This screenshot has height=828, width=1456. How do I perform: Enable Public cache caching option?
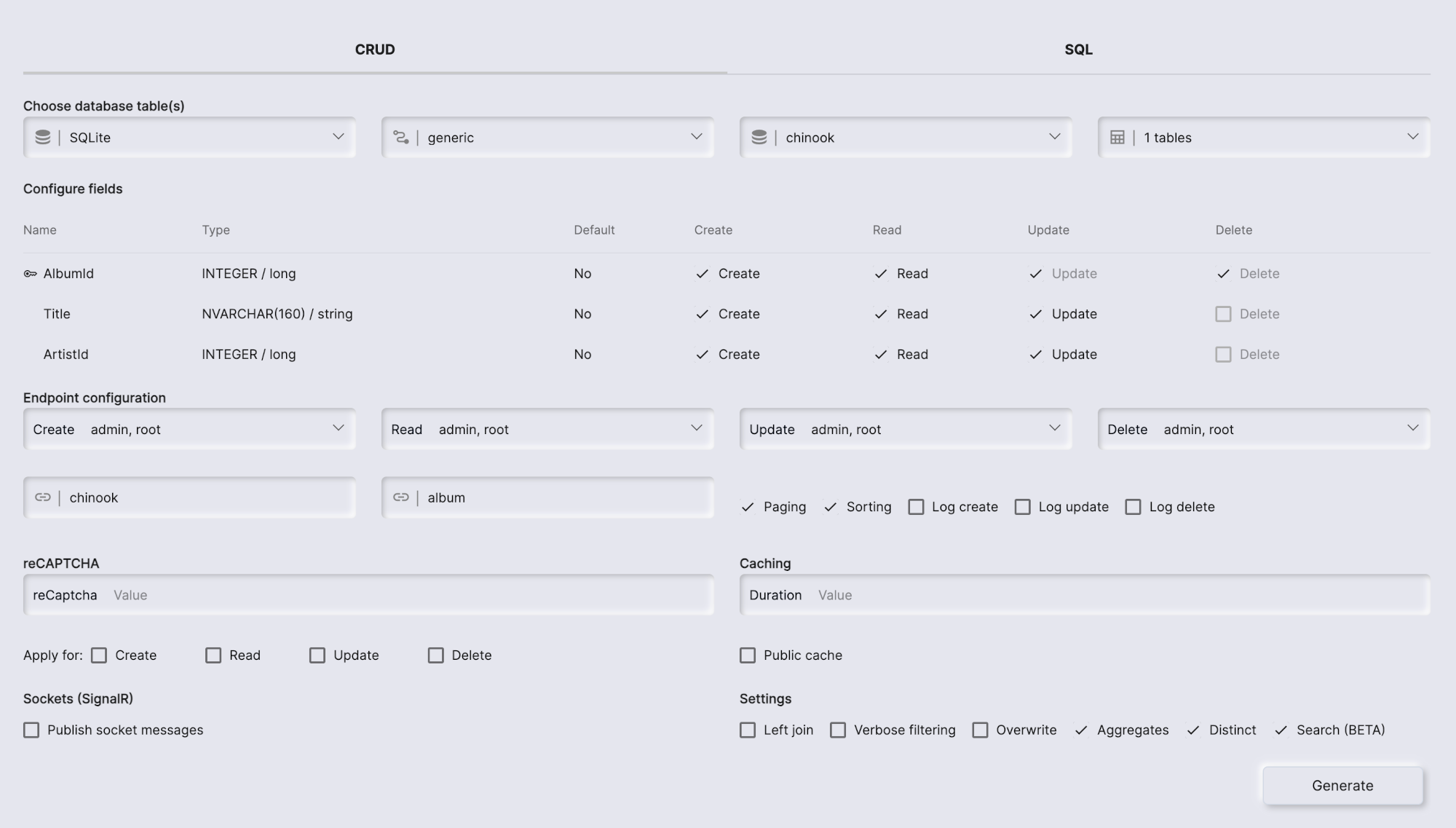748,655
